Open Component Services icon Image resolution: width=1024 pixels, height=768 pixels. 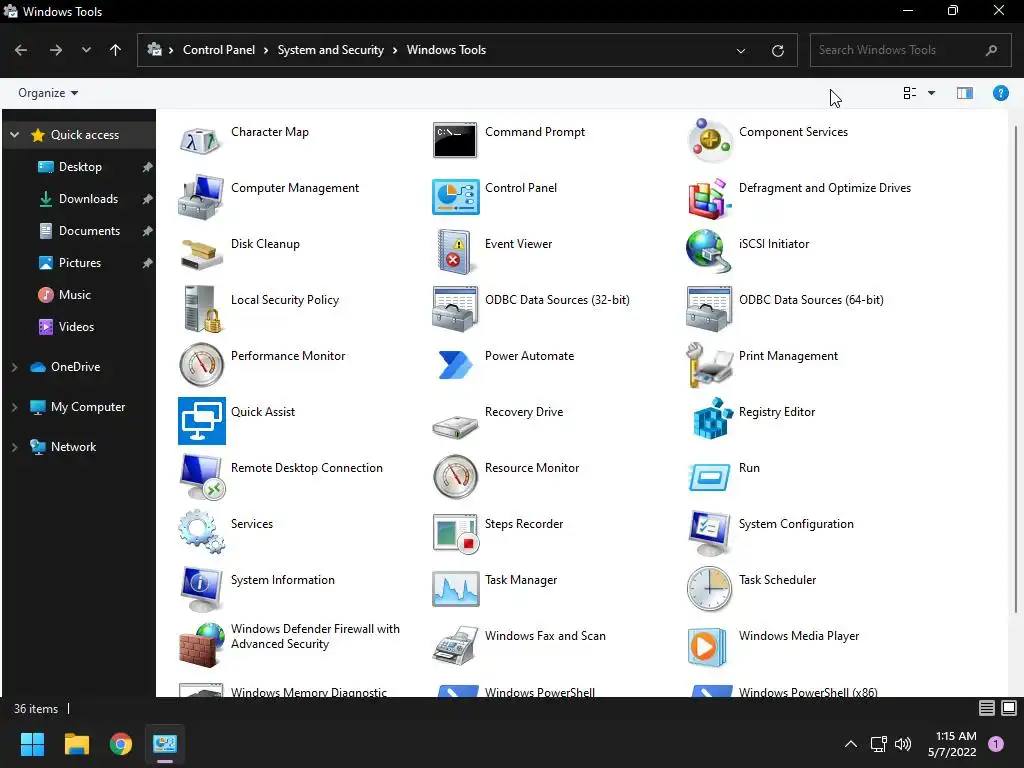tap(709, 141)
